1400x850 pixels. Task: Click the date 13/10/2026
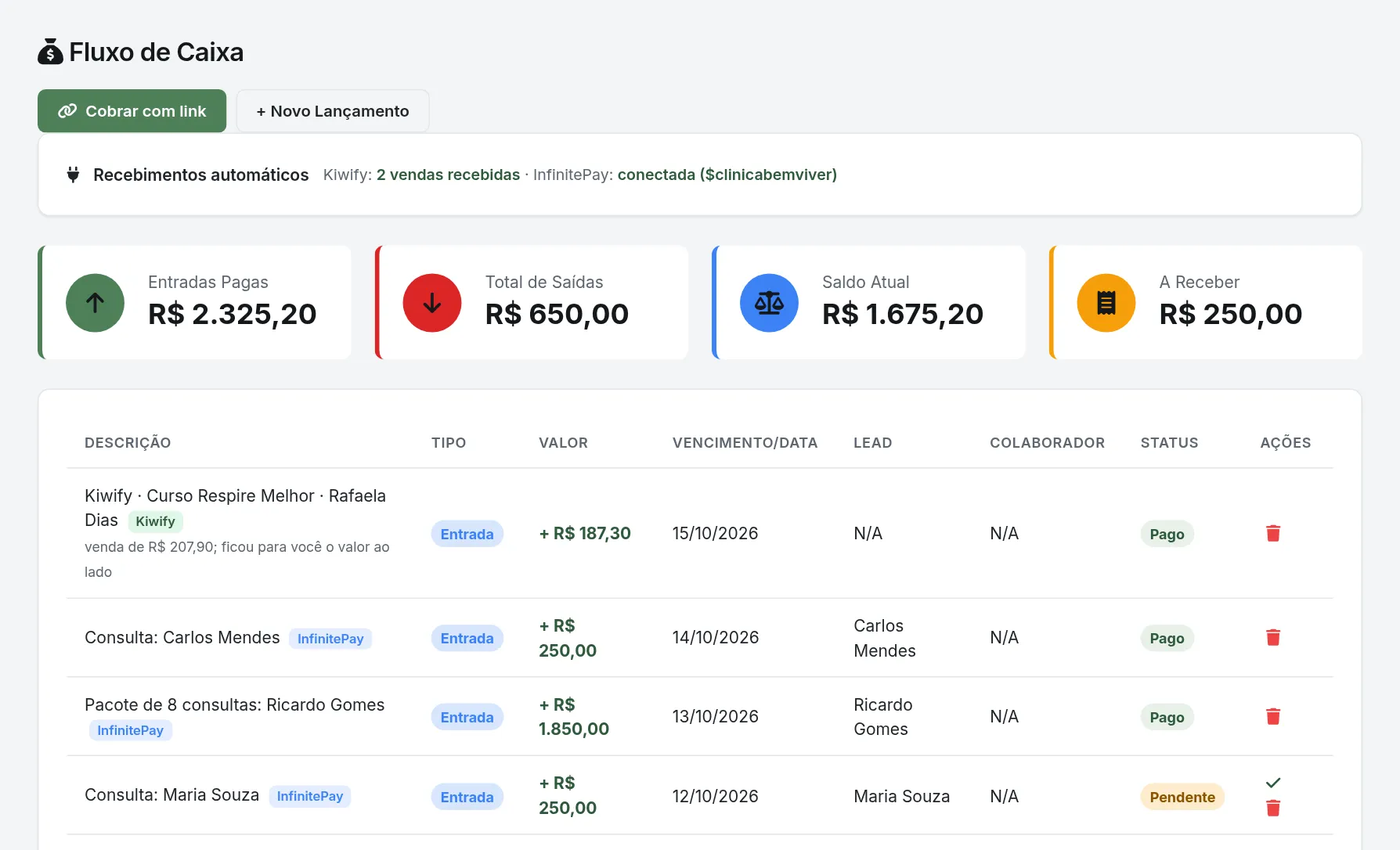point(715,716)
